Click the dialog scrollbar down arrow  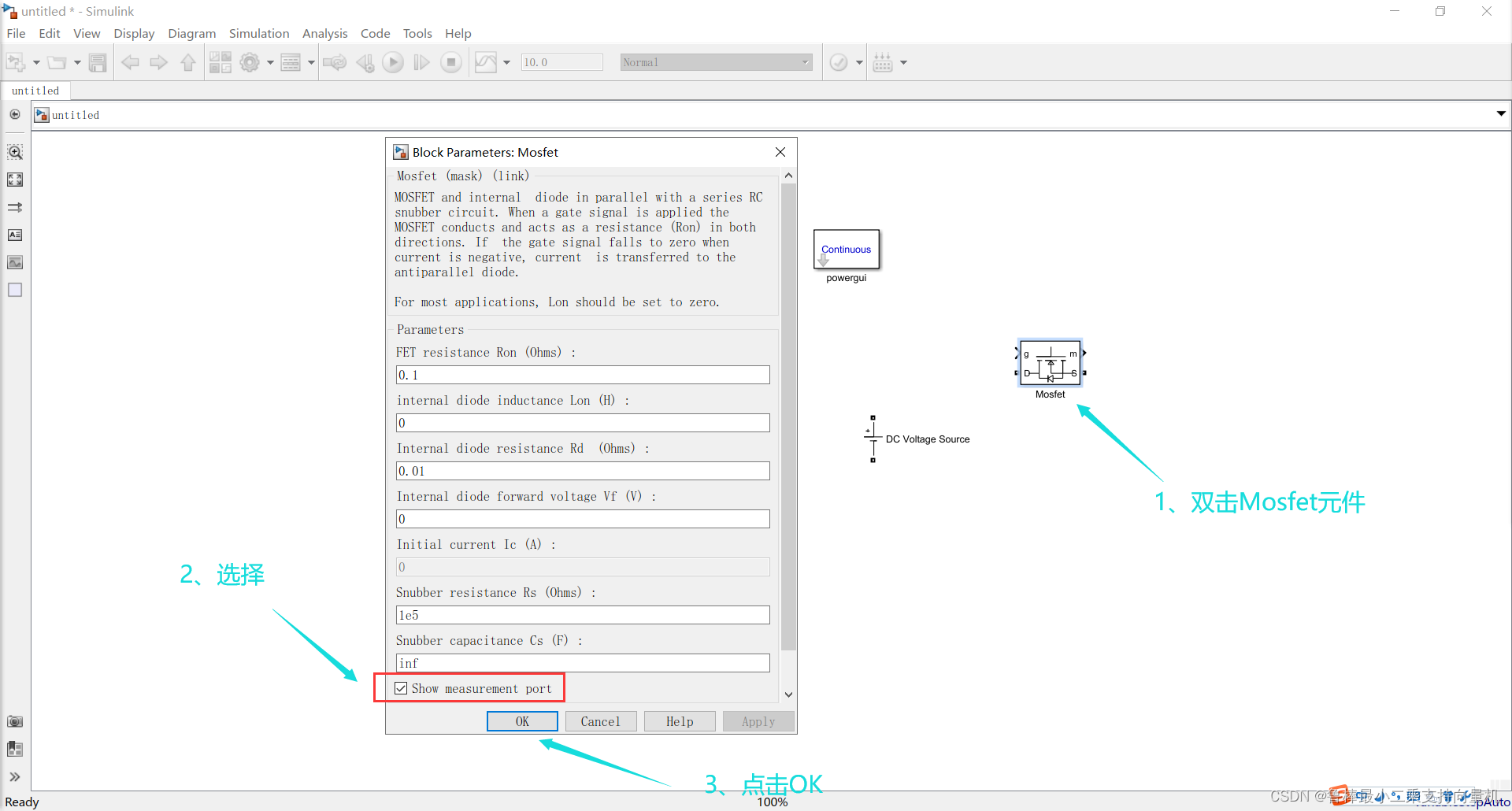pos(788,694)
